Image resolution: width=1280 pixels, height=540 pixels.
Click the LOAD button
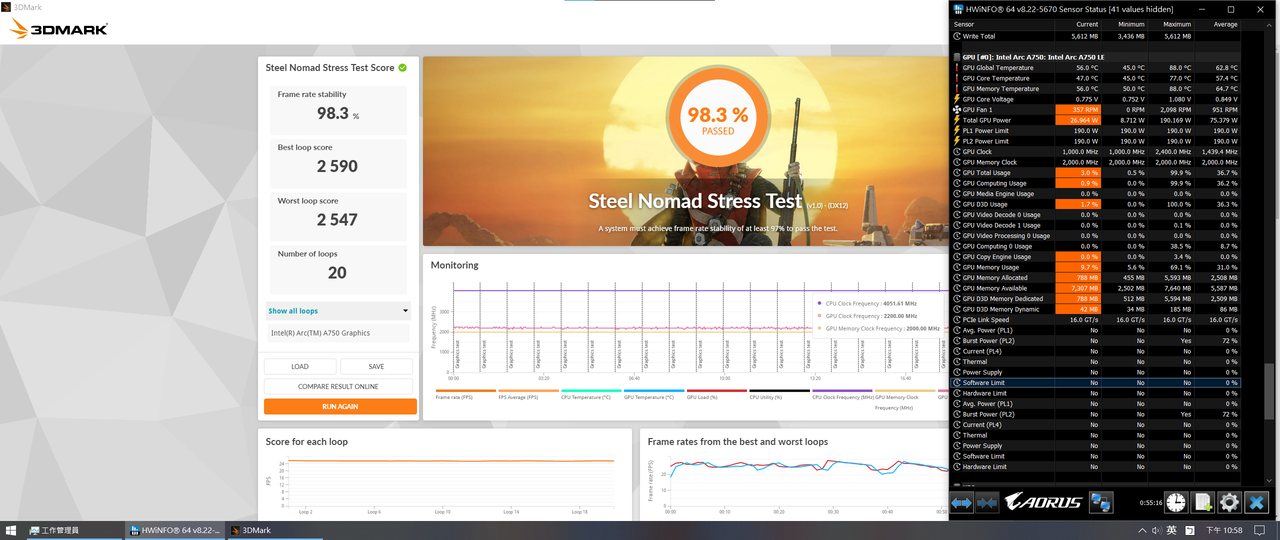(x=300, y=367)
